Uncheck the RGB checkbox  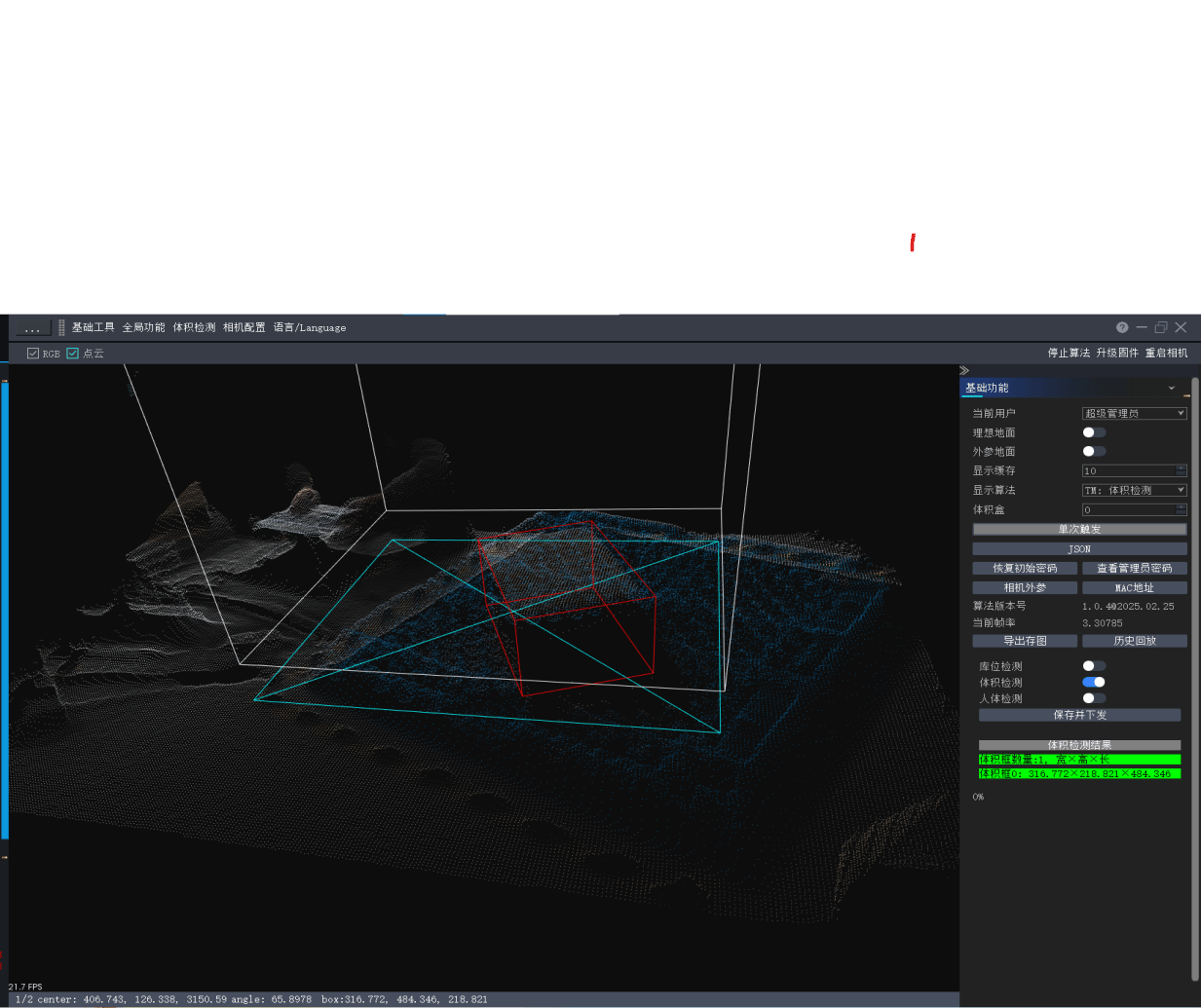pos(33,354)
